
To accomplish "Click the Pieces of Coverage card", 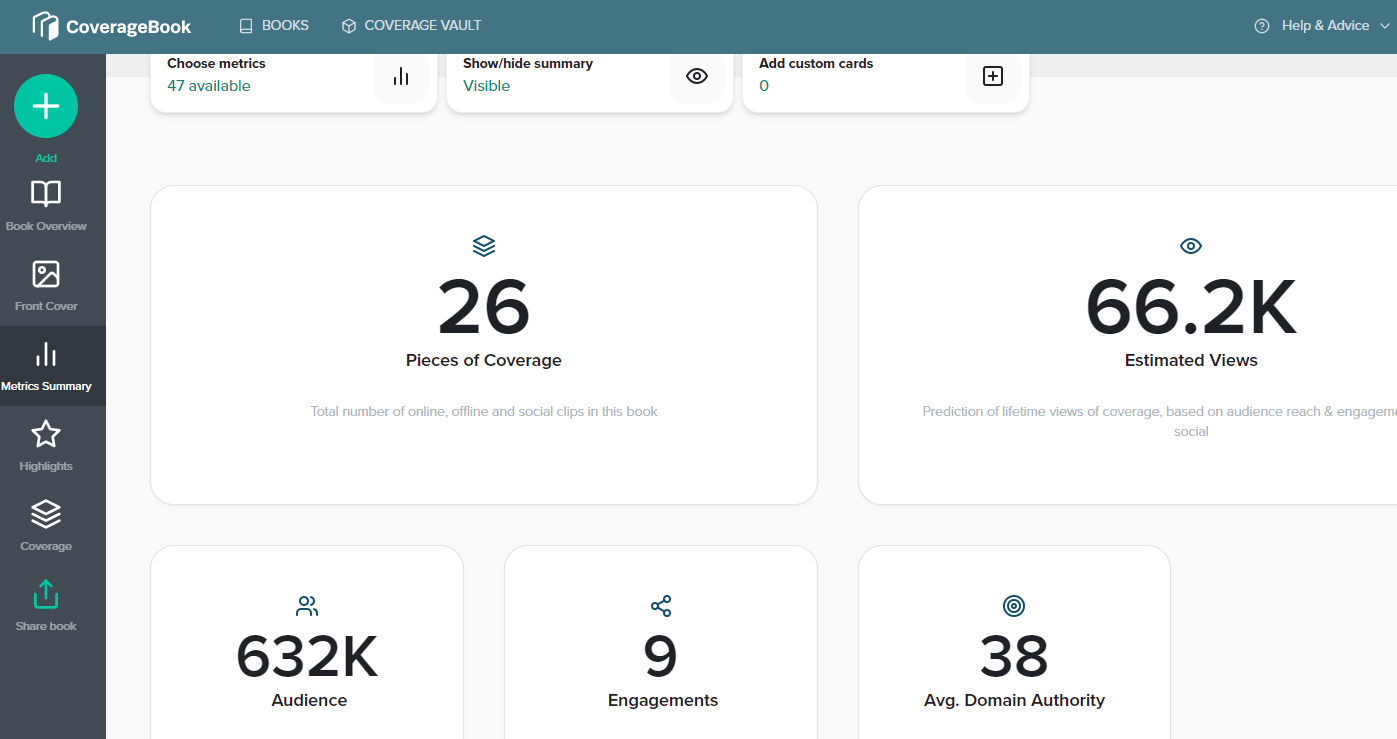I will point(484,345).
